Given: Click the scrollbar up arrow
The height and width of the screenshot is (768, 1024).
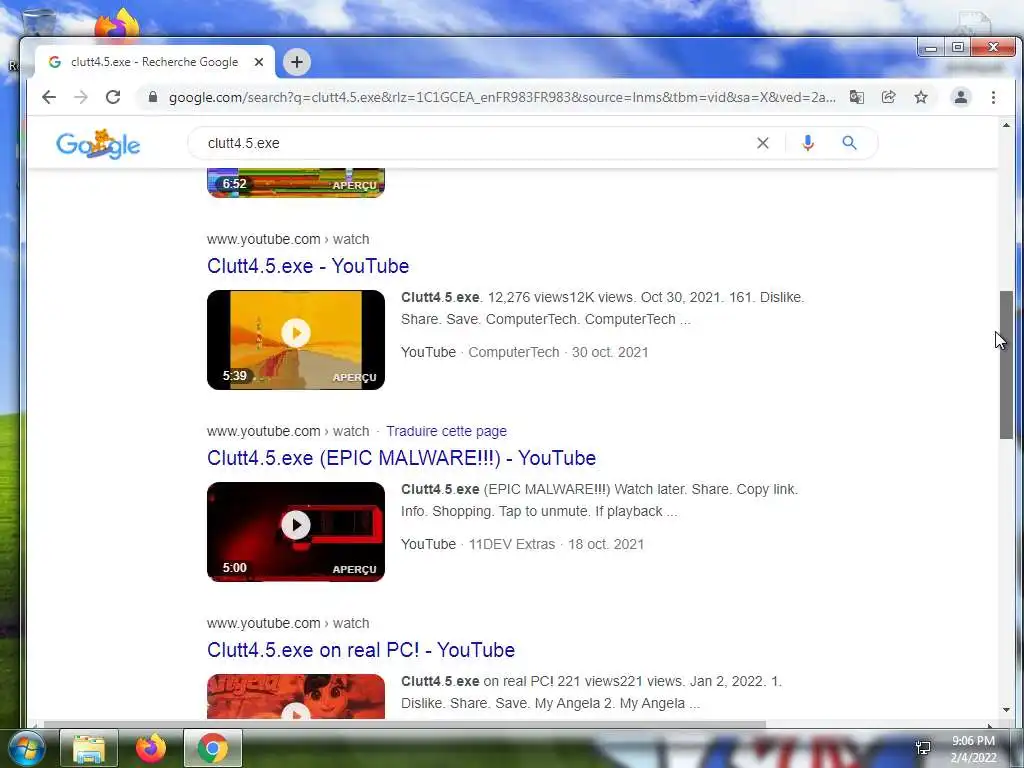Looking at the screenshot, I should [x=1006, y=125].
